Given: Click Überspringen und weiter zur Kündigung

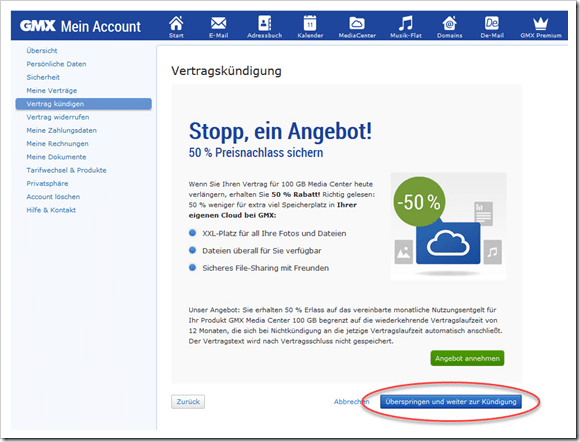Looking at the screenshot, I should click(x=451, y=402).
